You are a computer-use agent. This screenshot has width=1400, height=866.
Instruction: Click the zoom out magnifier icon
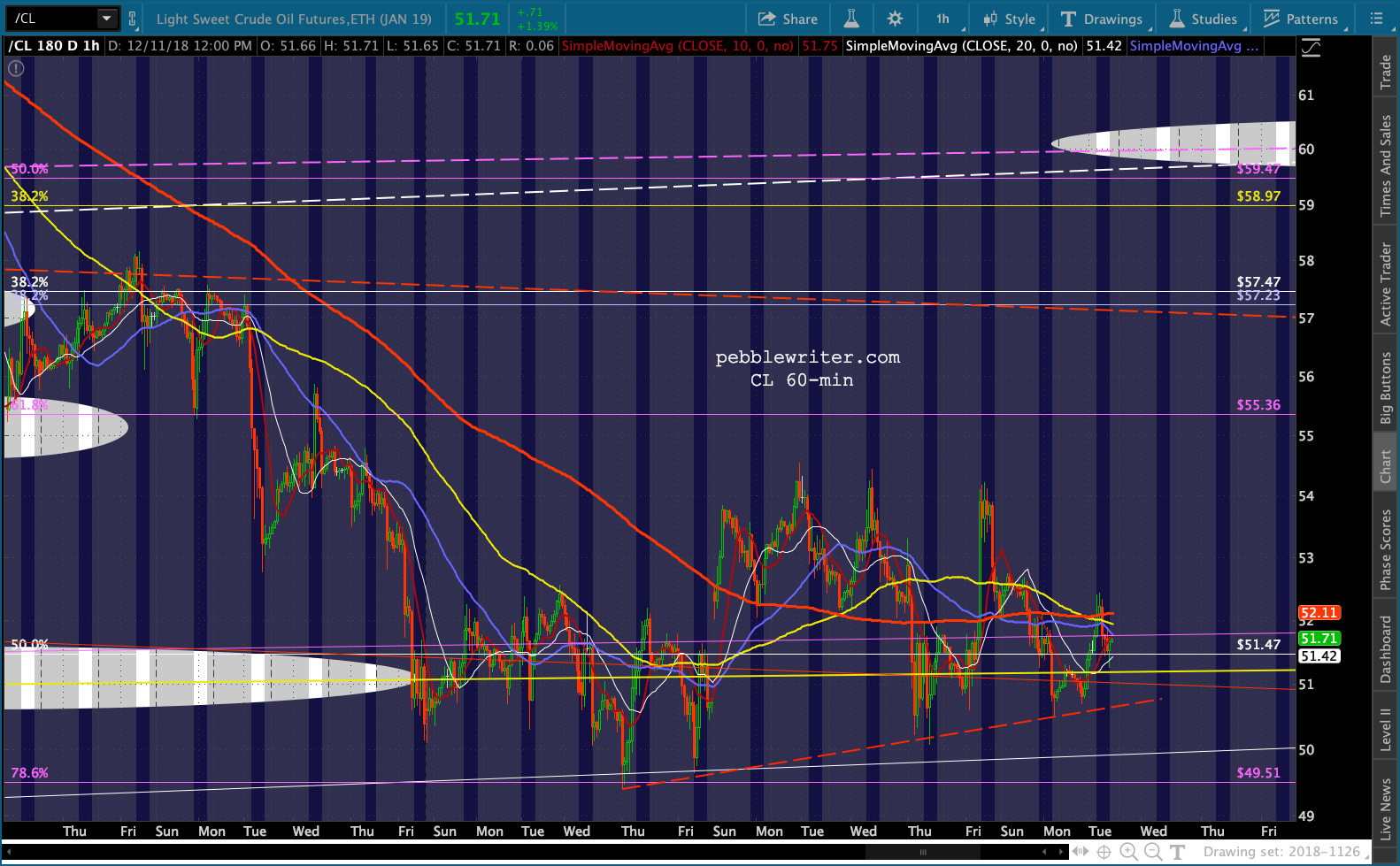click(1153, 852)
